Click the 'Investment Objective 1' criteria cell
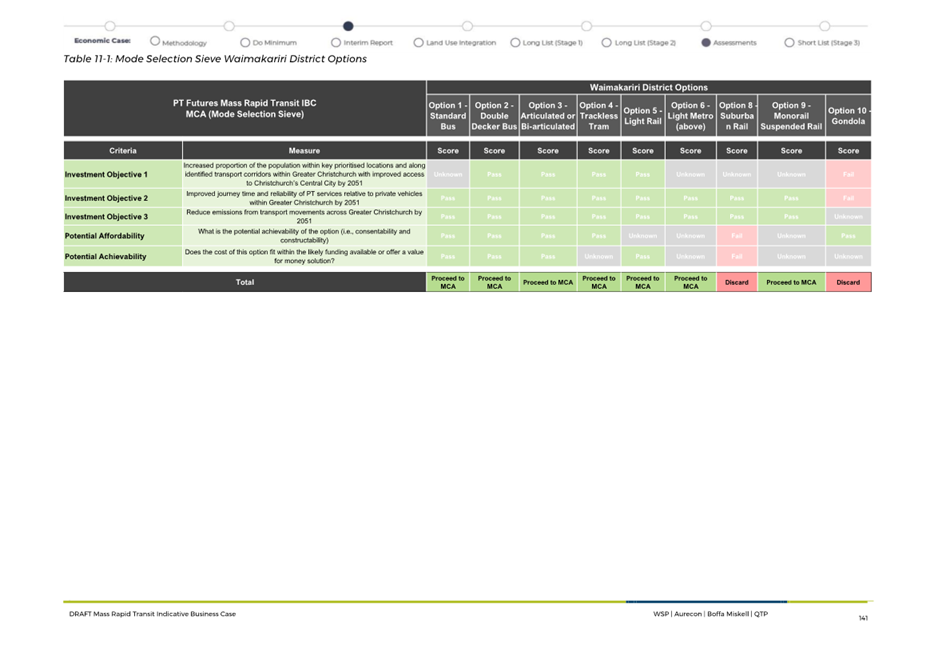Screen dimensions: 934x661 [123, 174]
